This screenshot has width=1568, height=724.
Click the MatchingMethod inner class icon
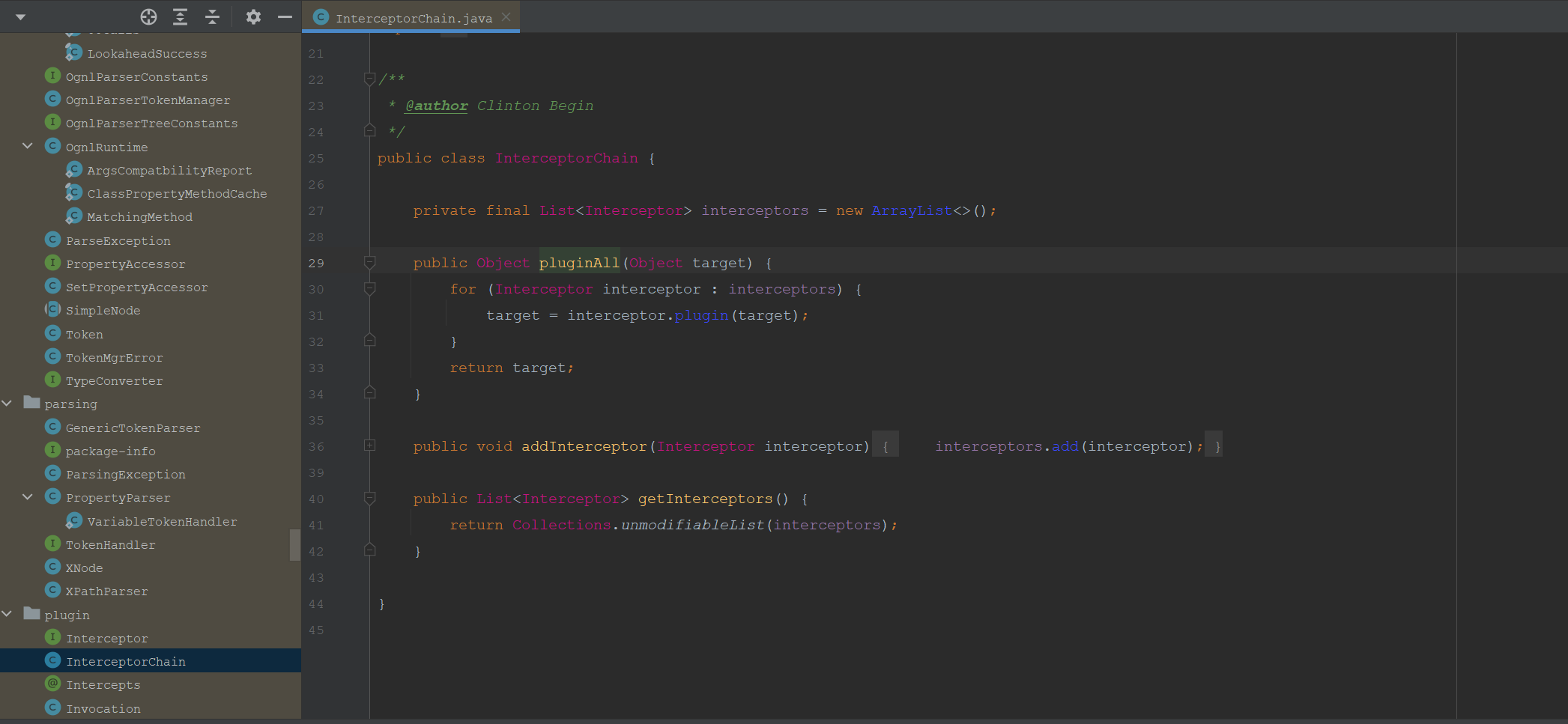pyautogui.click(x=73, y=216)
